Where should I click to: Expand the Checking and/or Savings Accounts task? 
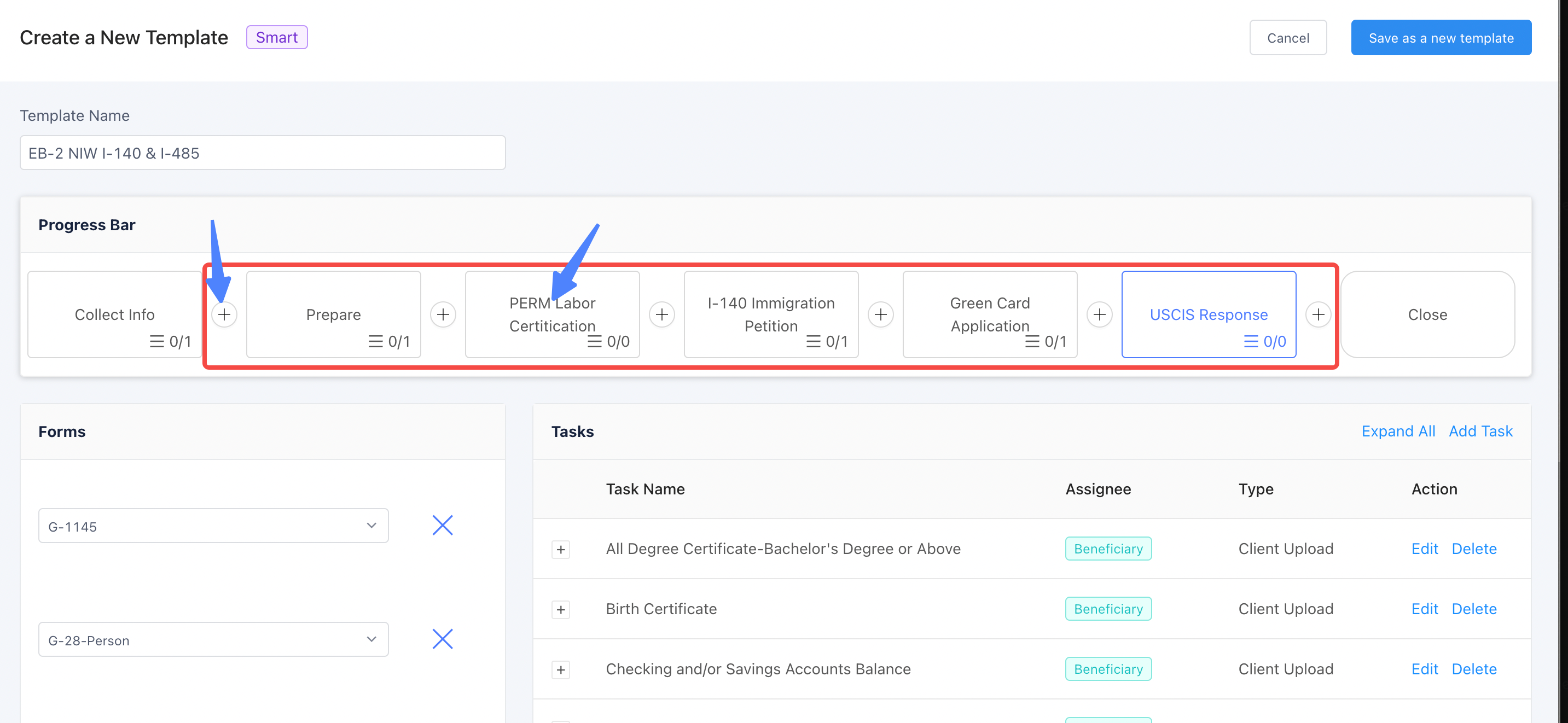click(561, 670)
